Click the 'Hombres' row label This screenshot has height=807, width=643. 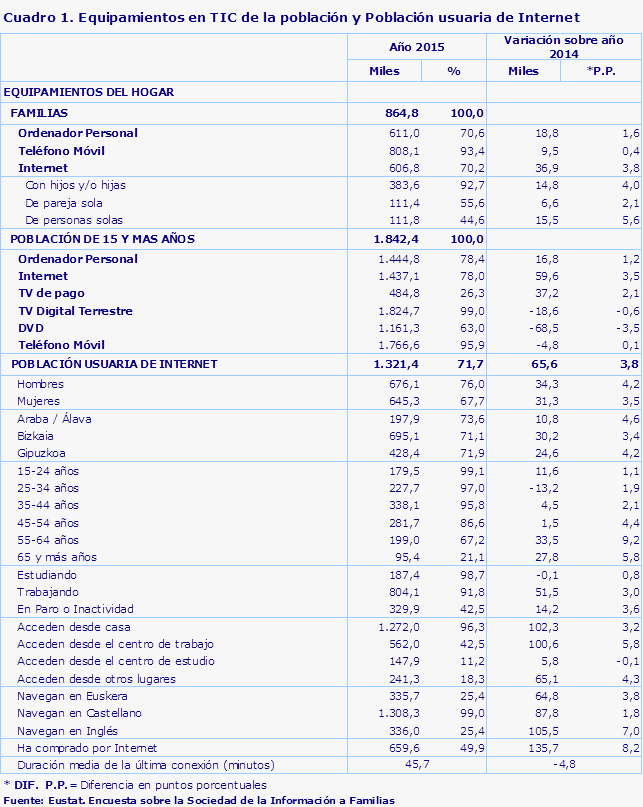(40, 384)
